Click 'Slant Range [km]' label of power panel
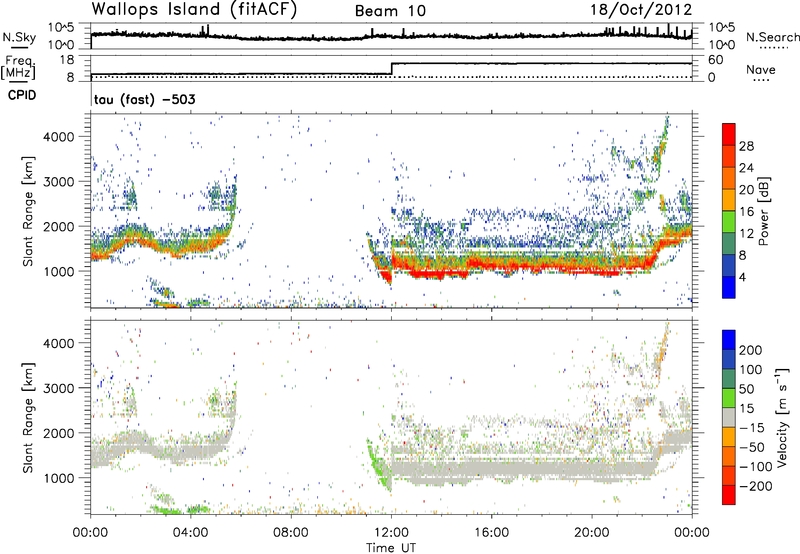This screenshot has height=554, width=800. pos(29,211)
